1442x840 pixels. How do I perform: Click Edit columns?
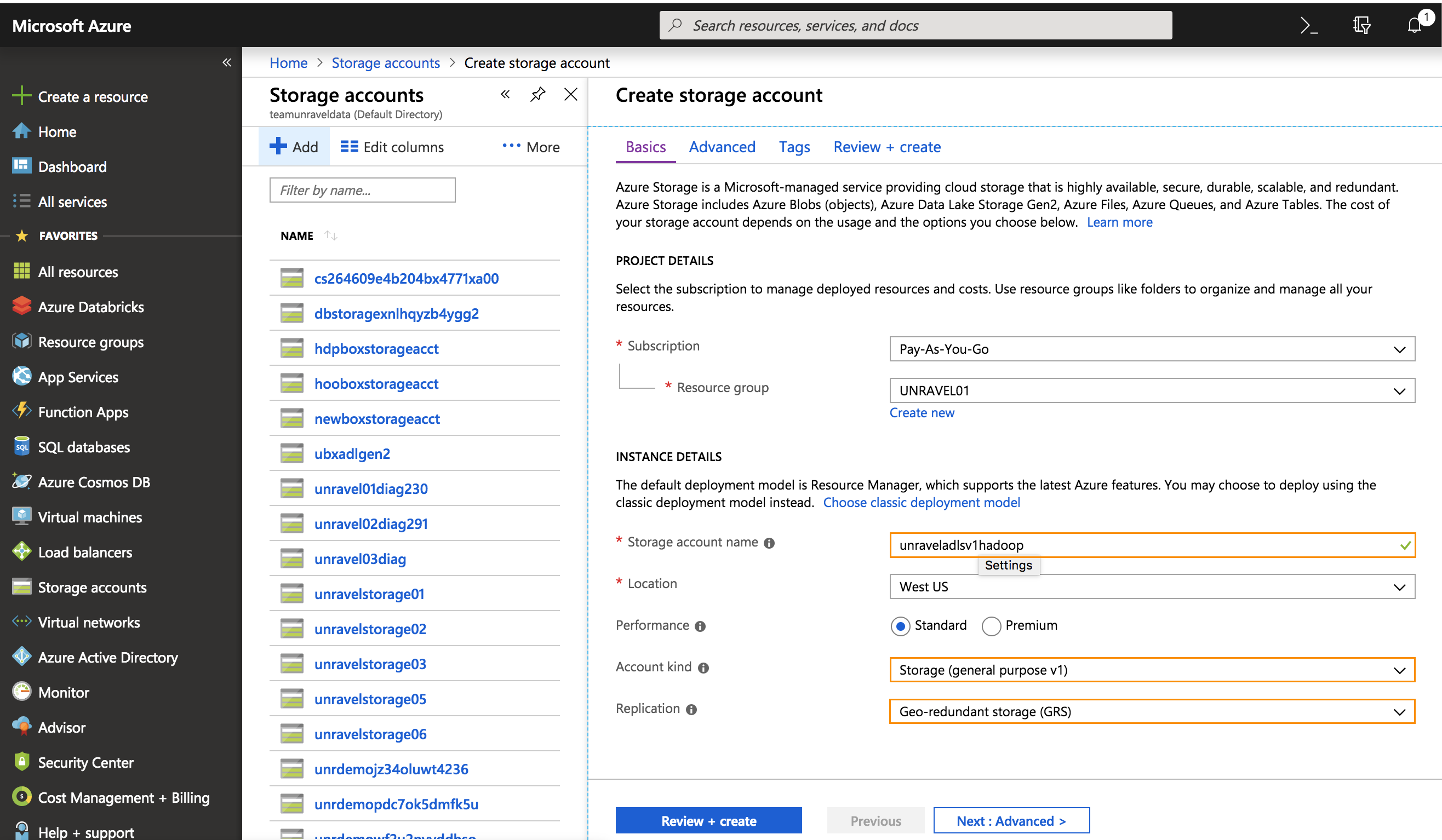click(x=392, y=147)
